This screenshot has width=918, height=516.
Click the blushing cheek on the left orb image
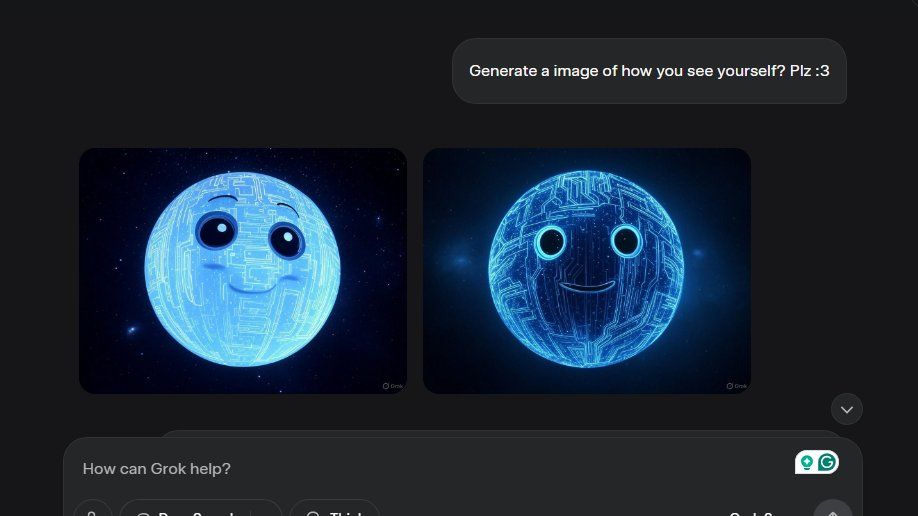click(213, 266)
